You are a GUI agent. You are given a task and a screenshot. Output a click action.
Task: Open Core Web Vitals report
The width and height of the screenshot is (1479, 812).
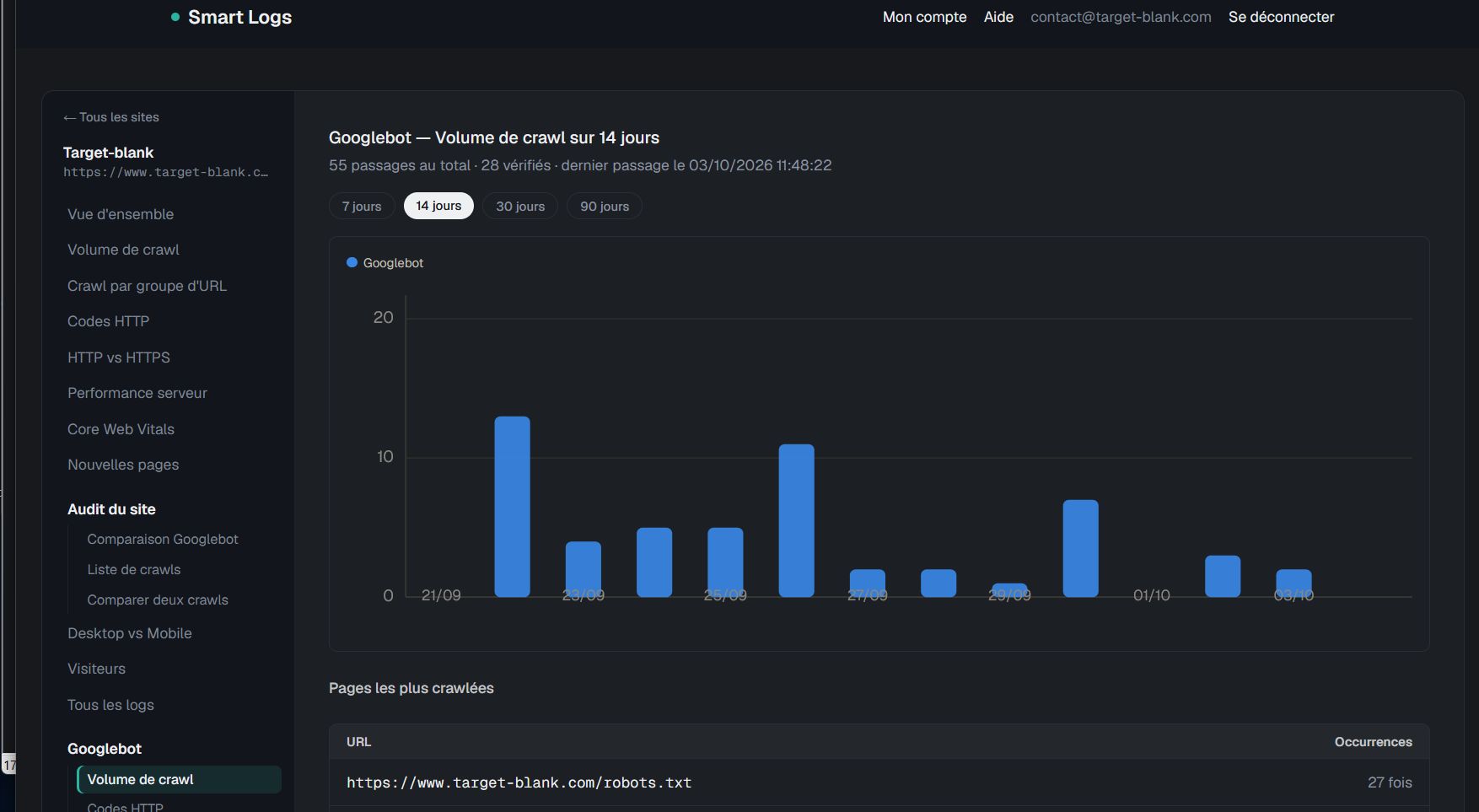pos(121,429)
